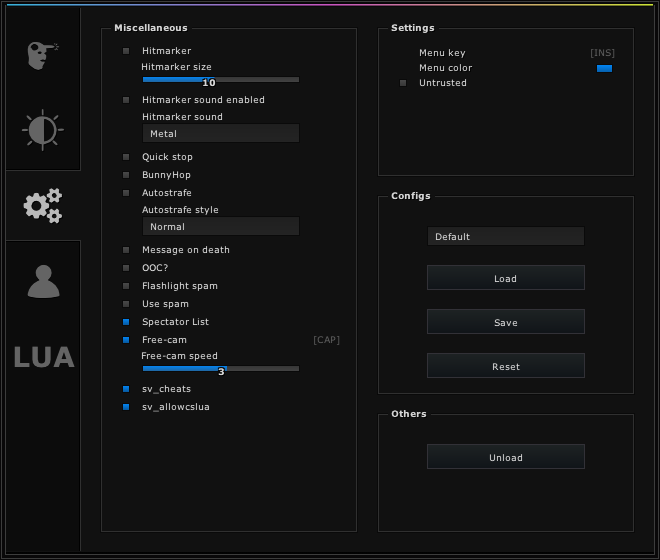Click the Settings group heading
The width and height of the screenshot is (660, 560).
(x=412, y=28)
